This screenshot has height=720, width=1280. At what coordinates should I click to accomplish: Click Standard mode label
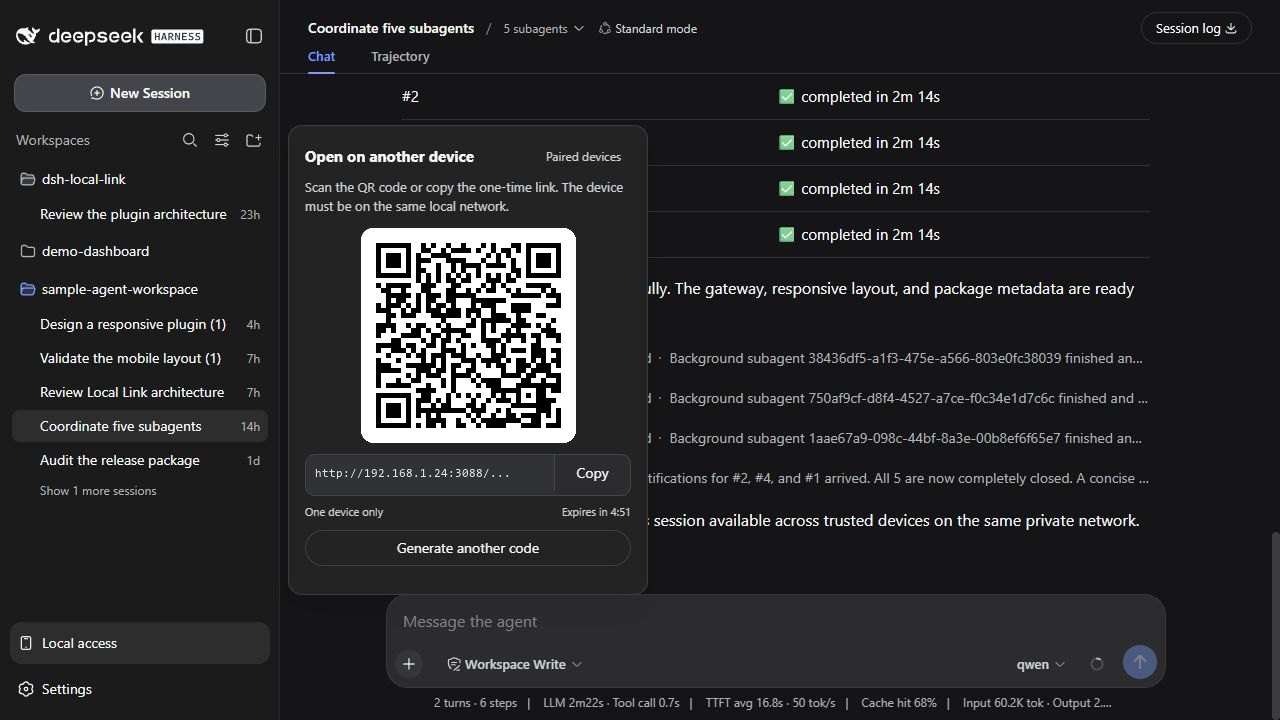coord(656,29)
